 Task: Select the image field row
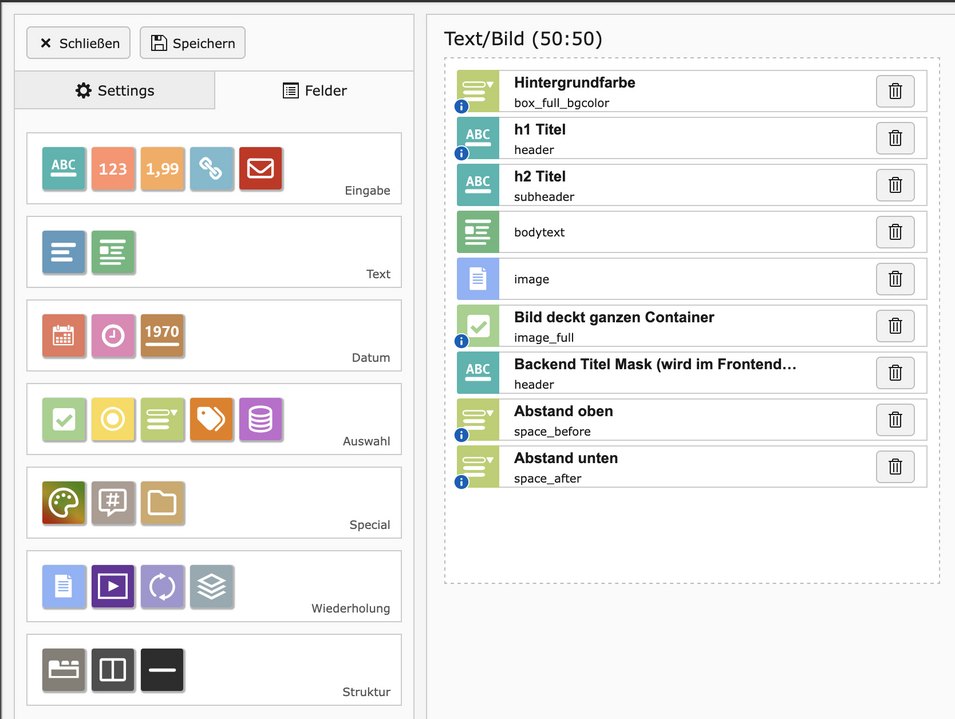[x=692, y=279]
